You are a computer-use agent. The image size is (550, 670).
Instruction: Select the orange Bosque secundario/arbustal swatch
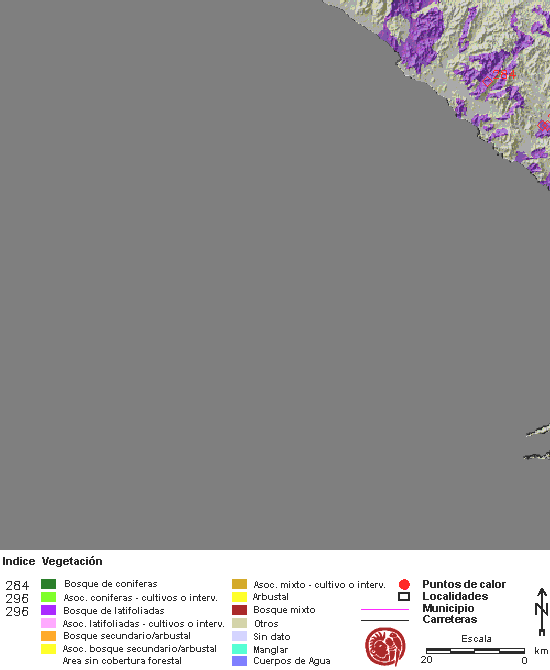(x=48, y=636)
